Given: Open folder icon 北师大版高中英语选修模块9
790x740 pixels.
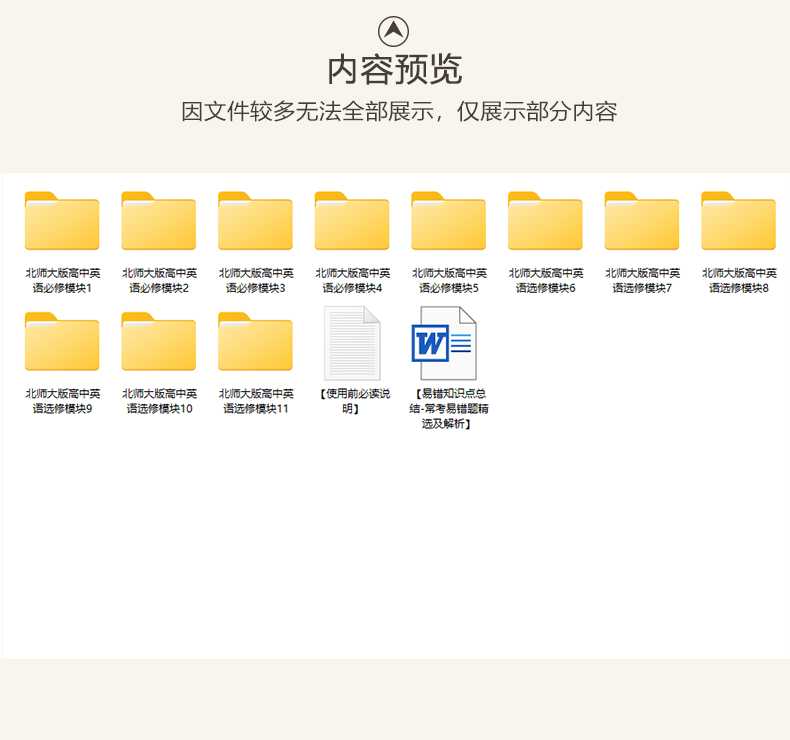Looking at the screenshot, I should (62, 342).
